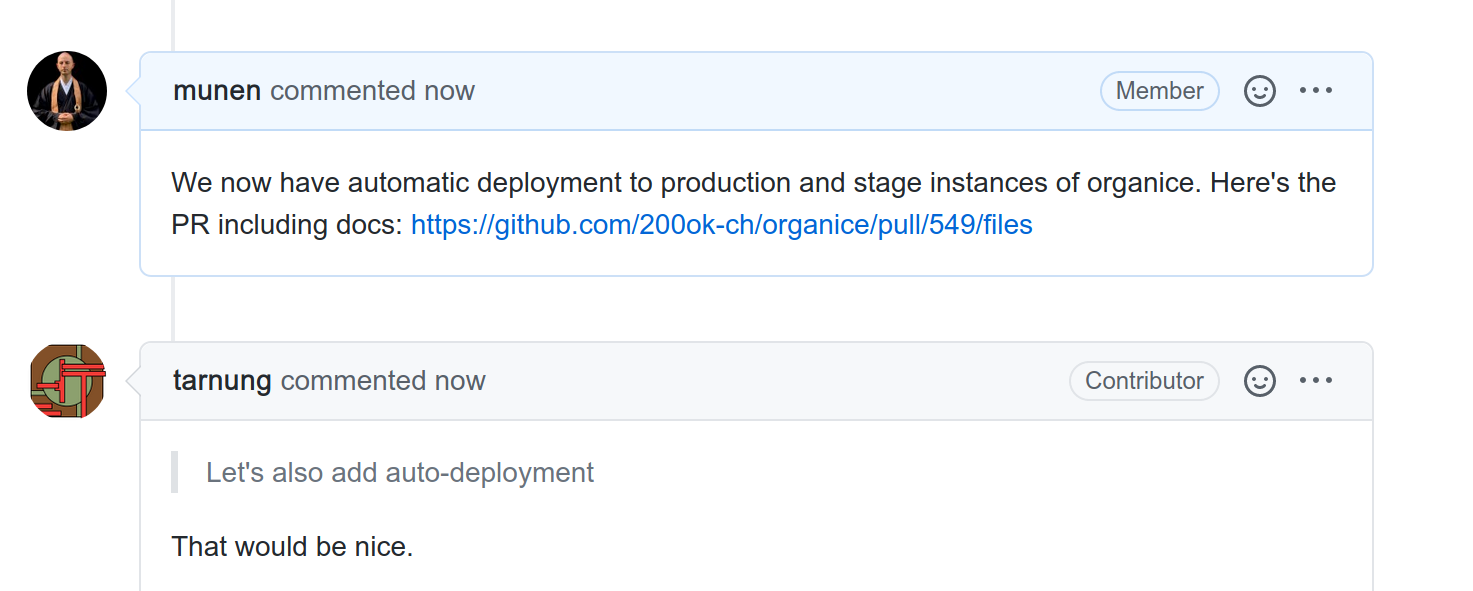Open options menu on tarnung's comment
The image size is (1473, 591).
click(1315, 381)
